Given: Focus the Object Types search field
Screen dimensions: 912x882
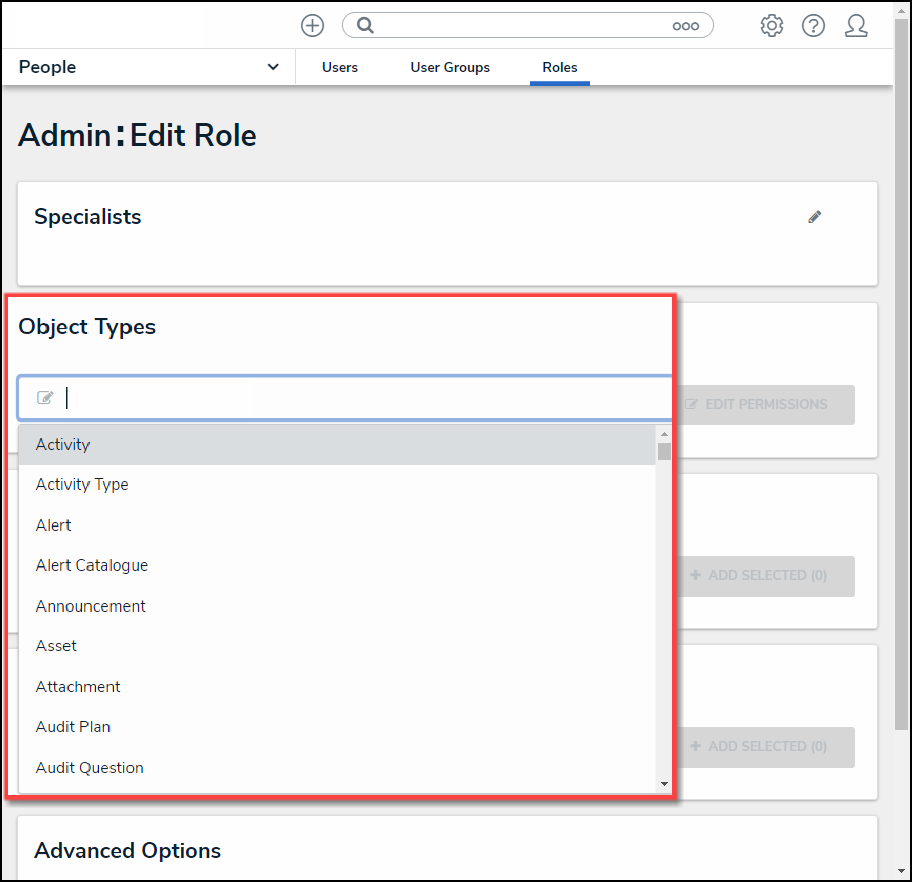Looking at the screenshot, I should click(360, 398).
